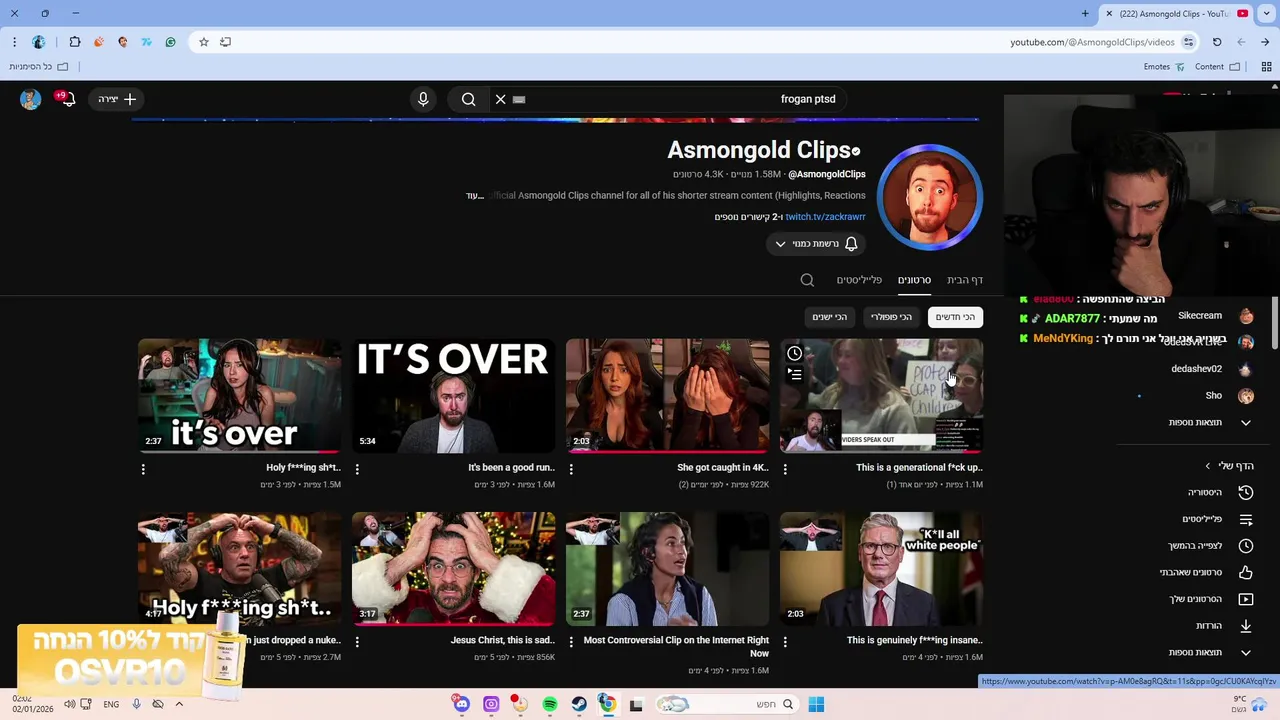Image resolution: width=1280 pixels, height=720 pixels.
Task: Open the Emotes bookmark
Action: [1164, 67]
